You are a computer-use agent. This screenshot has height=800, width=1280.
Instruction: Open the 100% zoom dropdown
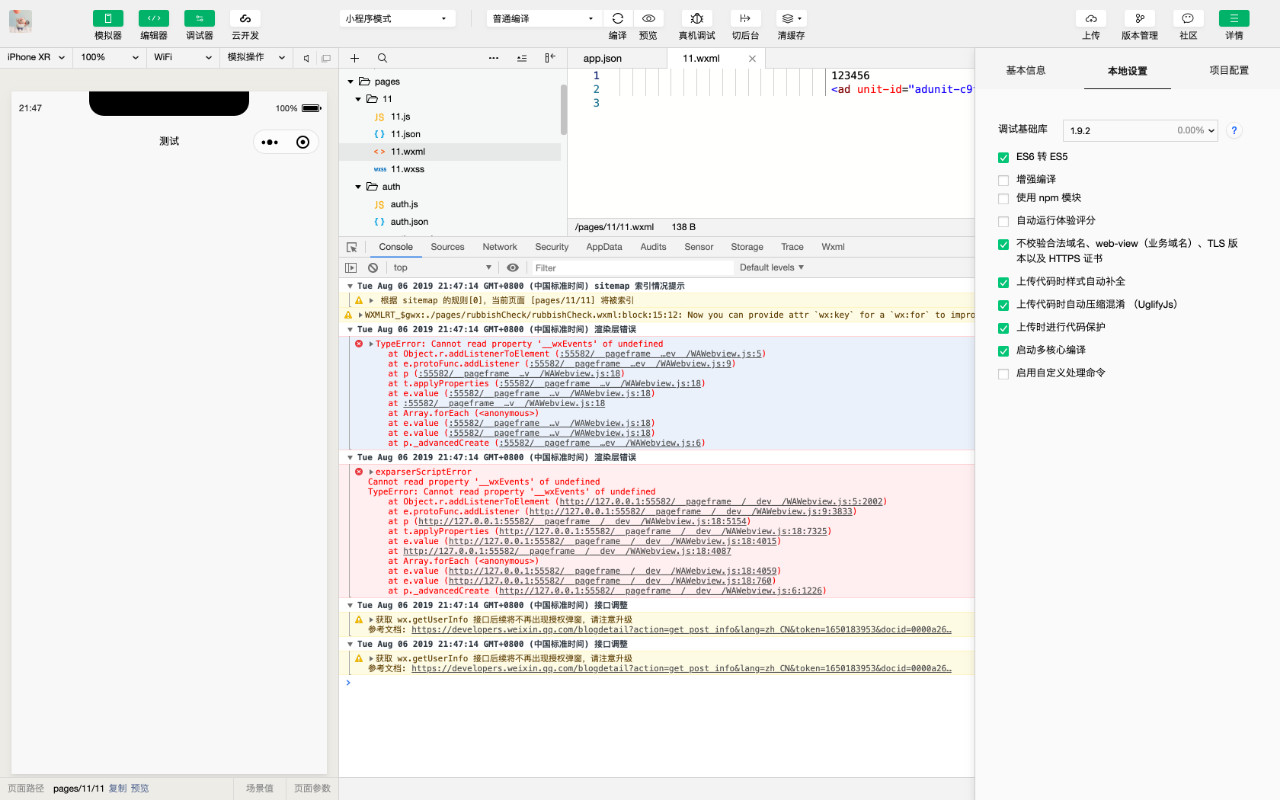[x=110, y=58]
